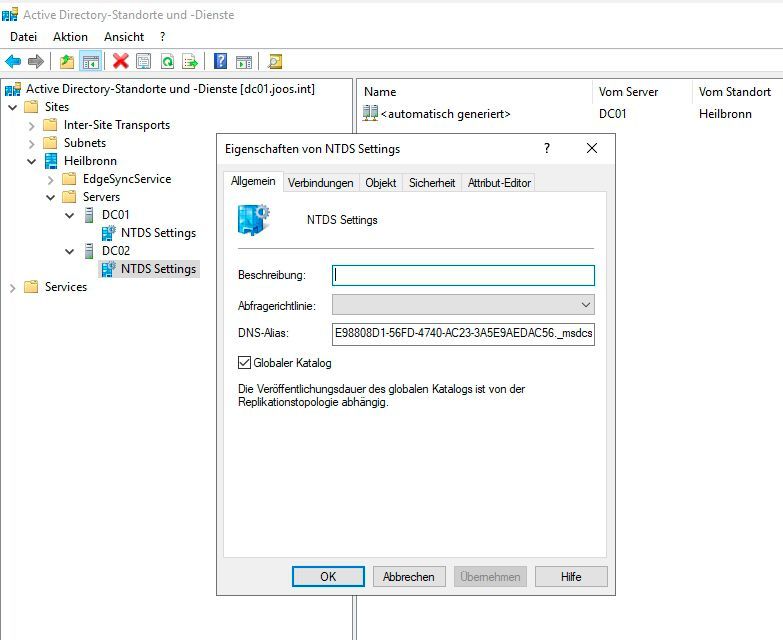
Task: Open the Ansicht menu
Action: (x=124, y=36)
